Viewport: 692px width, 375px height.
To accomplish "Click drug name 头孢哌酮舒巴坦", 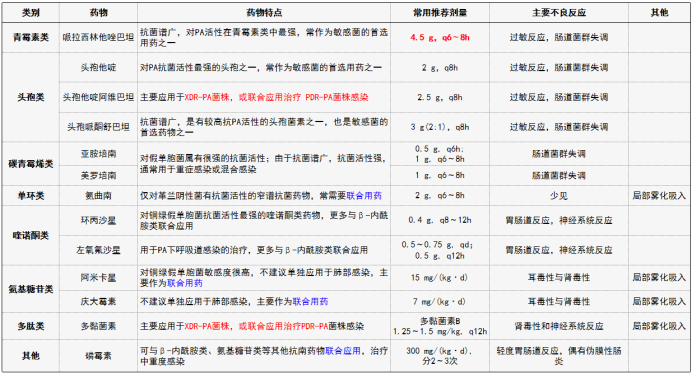I will (98, 127).
